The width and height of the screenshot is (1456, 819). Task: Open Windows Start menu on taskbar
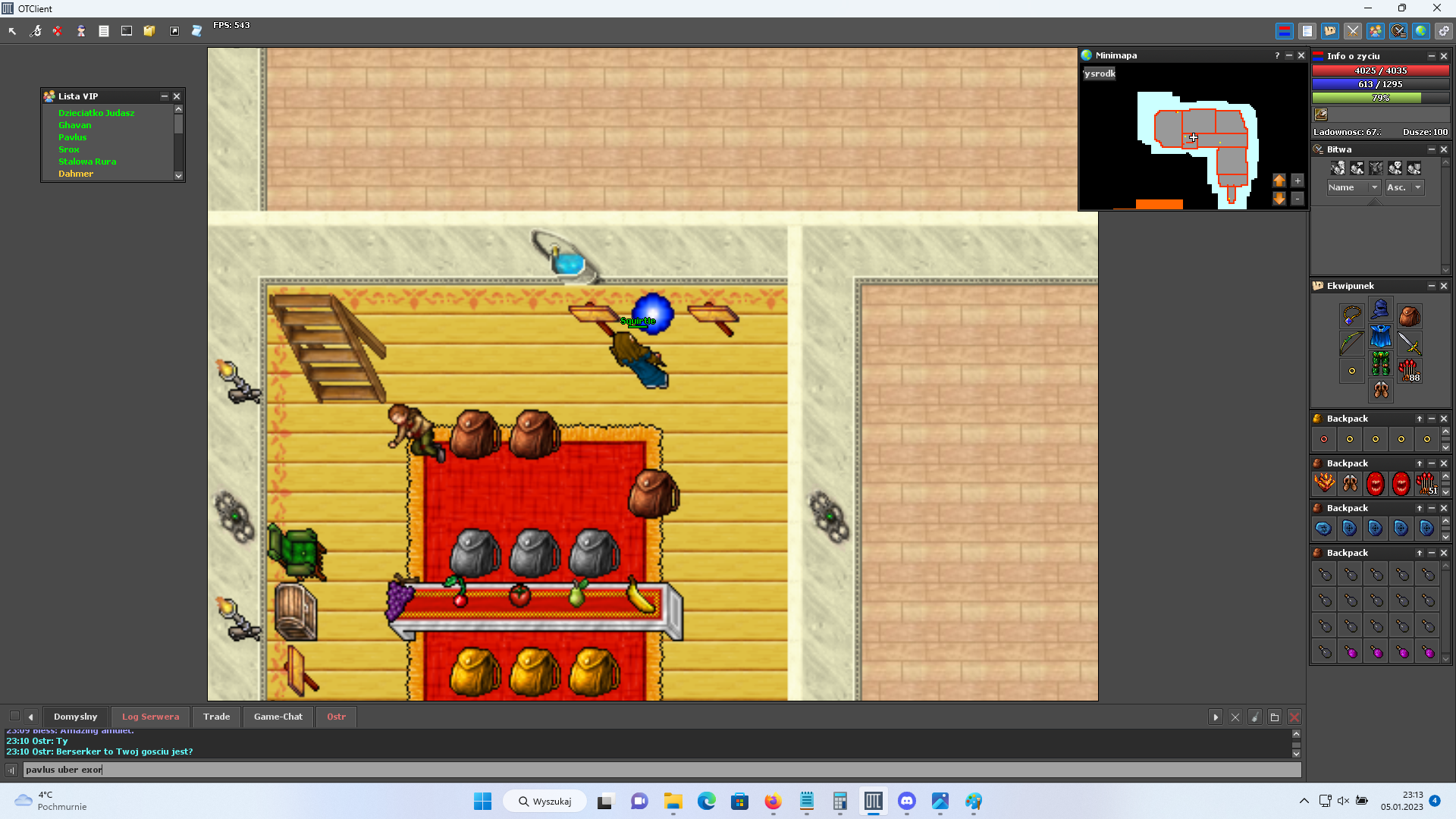[482, 802]
